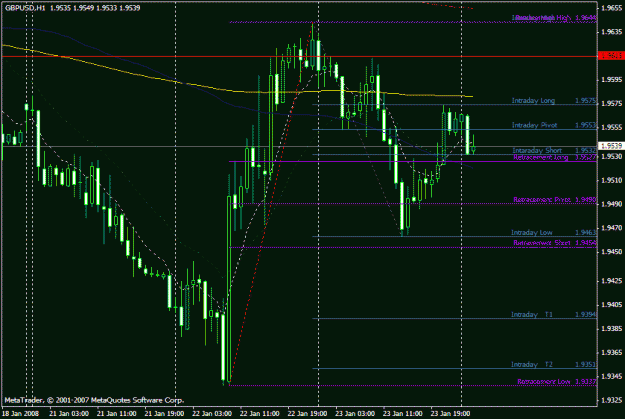This screenshot has height=419, width=625.
Task: Click 1.9655 on the price axis
Action: point(613,8)
